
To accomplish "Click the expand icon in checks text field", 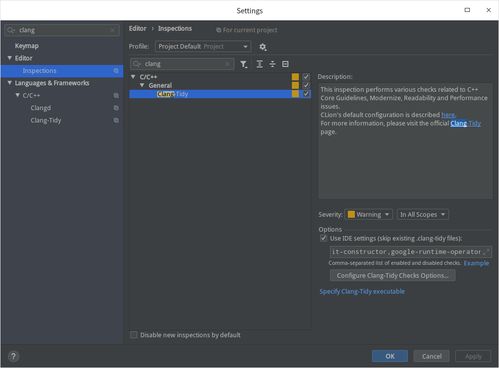I will 487,250.
